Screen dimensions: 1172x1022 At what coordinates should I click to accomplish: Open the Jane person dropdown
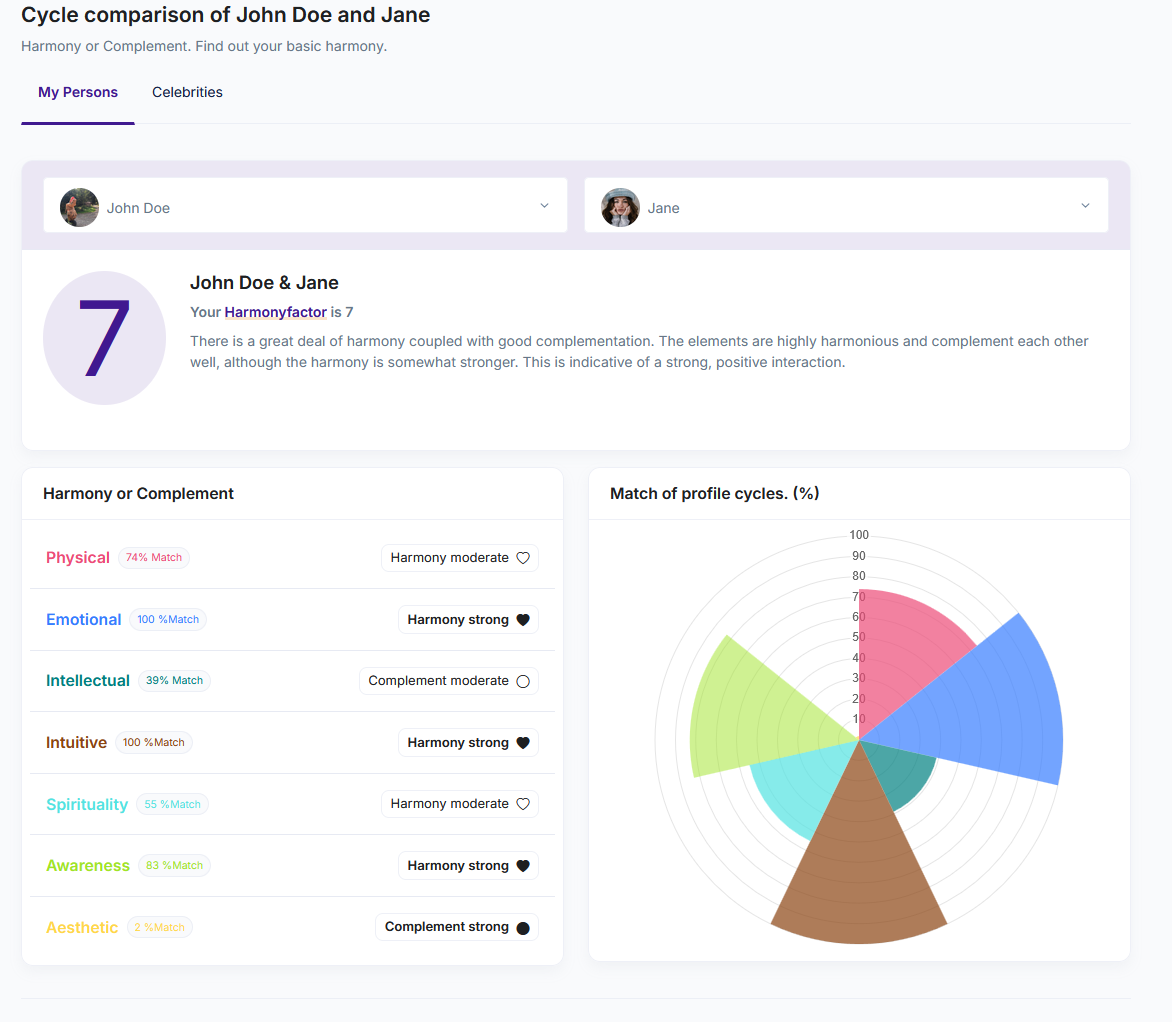(846, 206)
